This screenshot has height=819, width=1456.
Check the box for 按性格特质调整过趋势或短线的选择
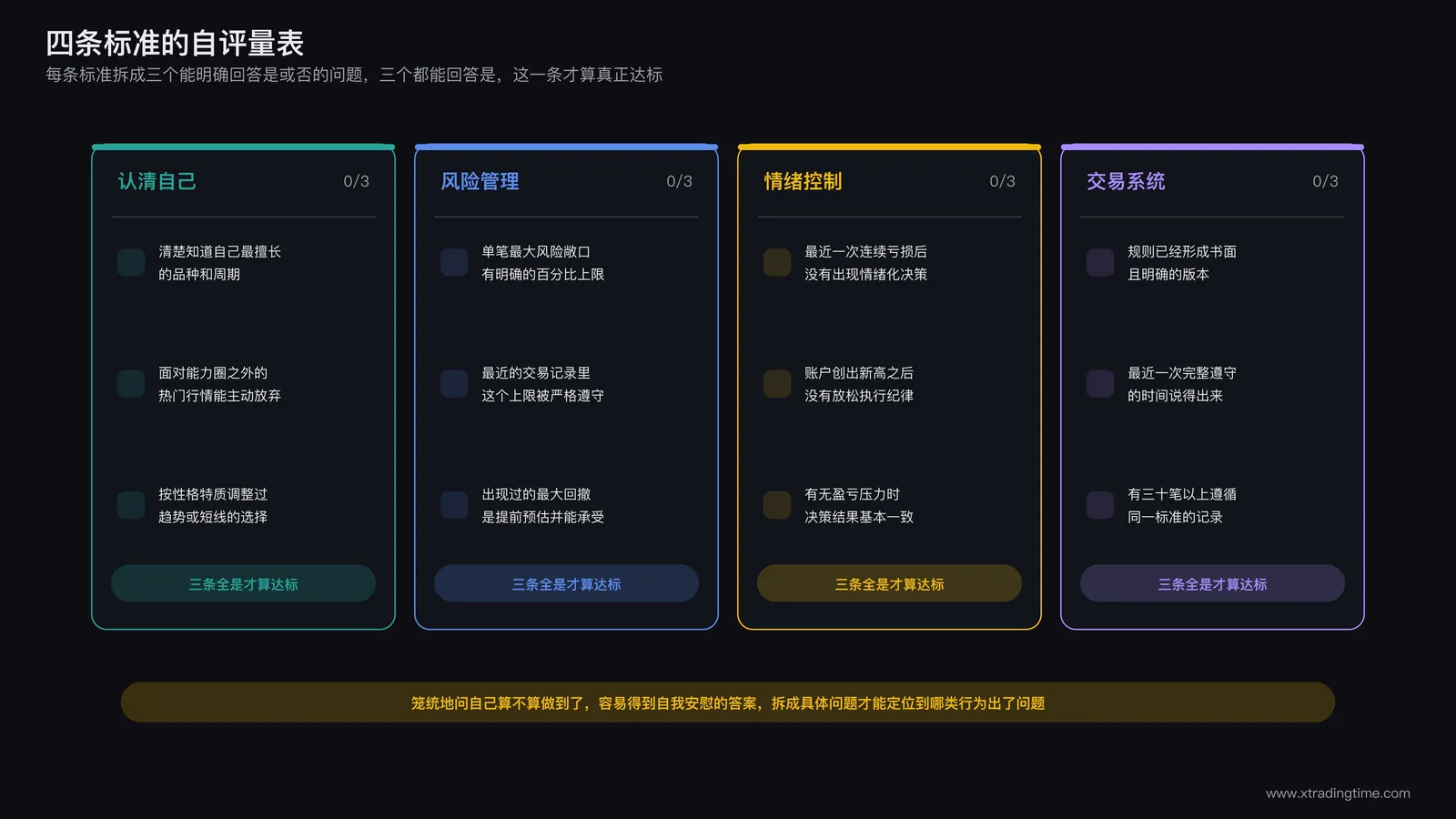131,505
